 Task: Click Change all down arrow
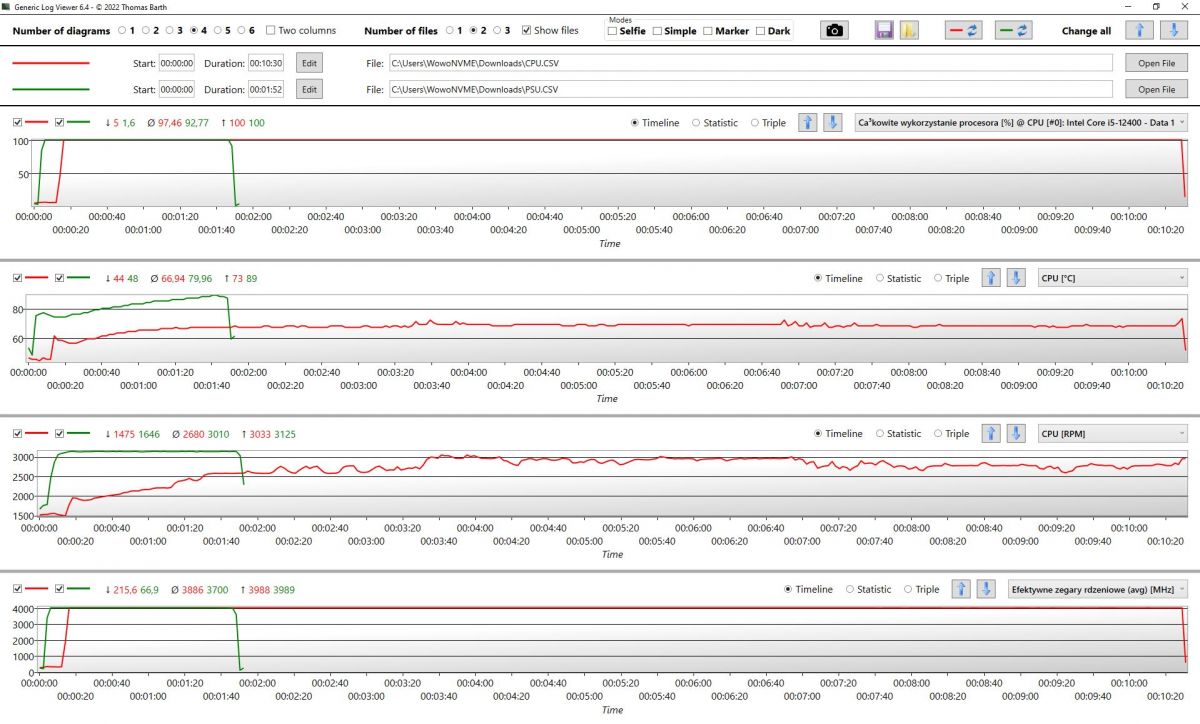click(1175, 30)
